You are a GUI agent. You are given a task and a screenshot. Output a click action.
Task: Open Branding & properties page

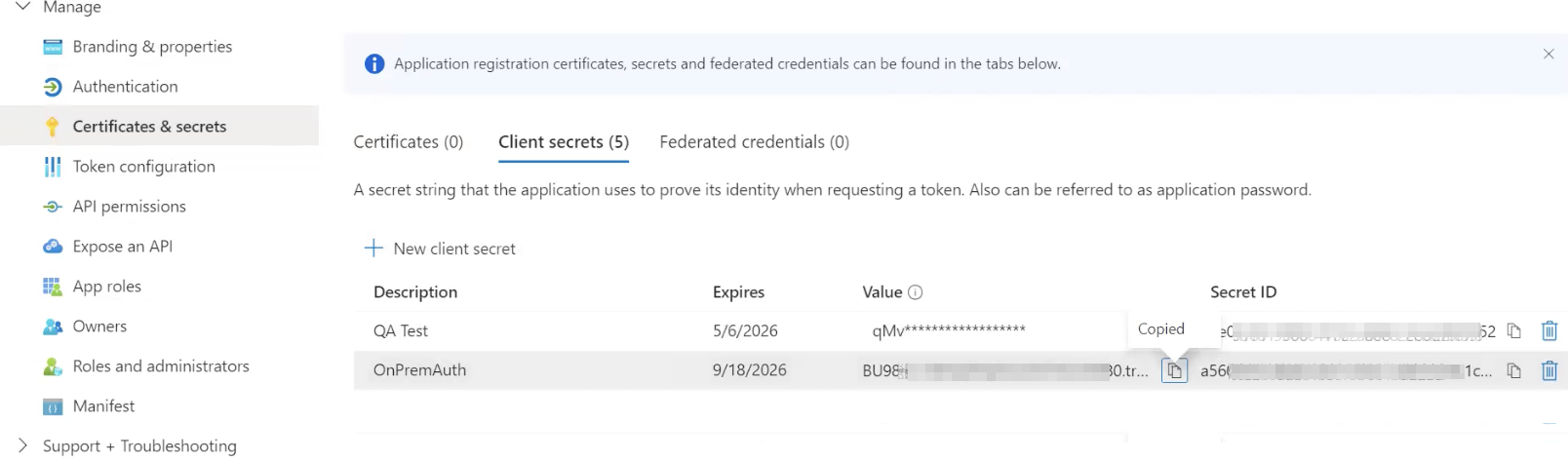click(x=152, y=47)
